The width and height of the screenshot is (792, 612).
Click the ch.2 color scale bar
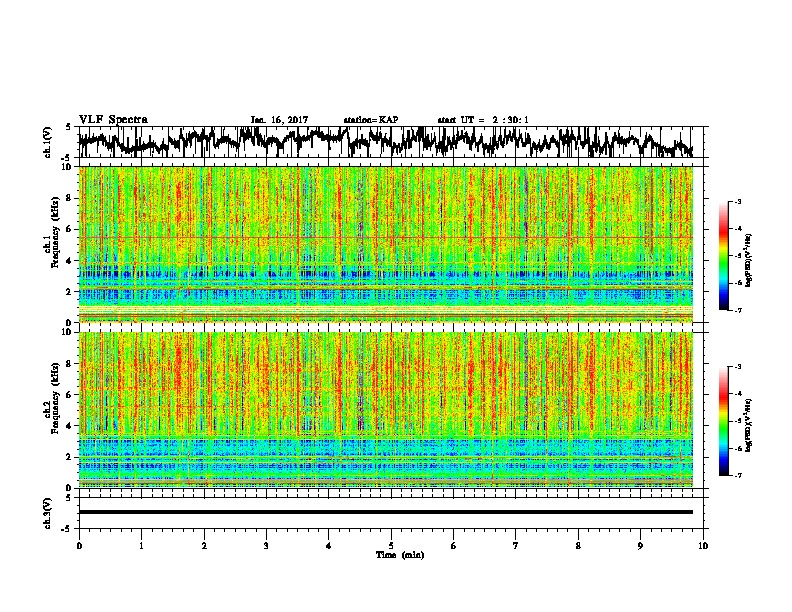pyautogui.click(x=723, y=421)
